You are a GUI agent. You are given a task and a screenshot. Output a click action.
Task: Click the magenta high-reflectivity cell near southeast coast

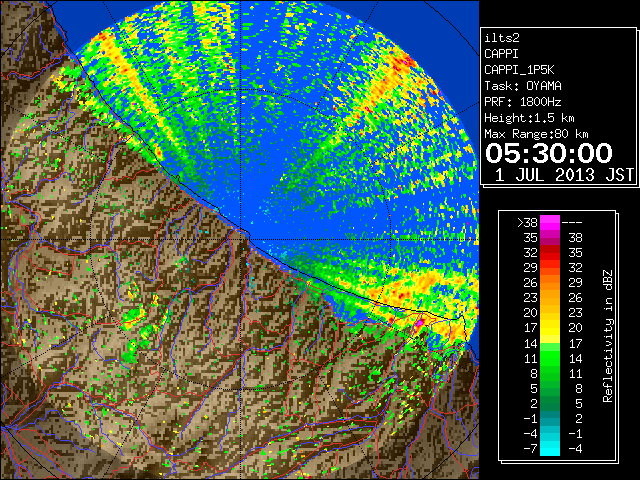click(x=419, y=323)
